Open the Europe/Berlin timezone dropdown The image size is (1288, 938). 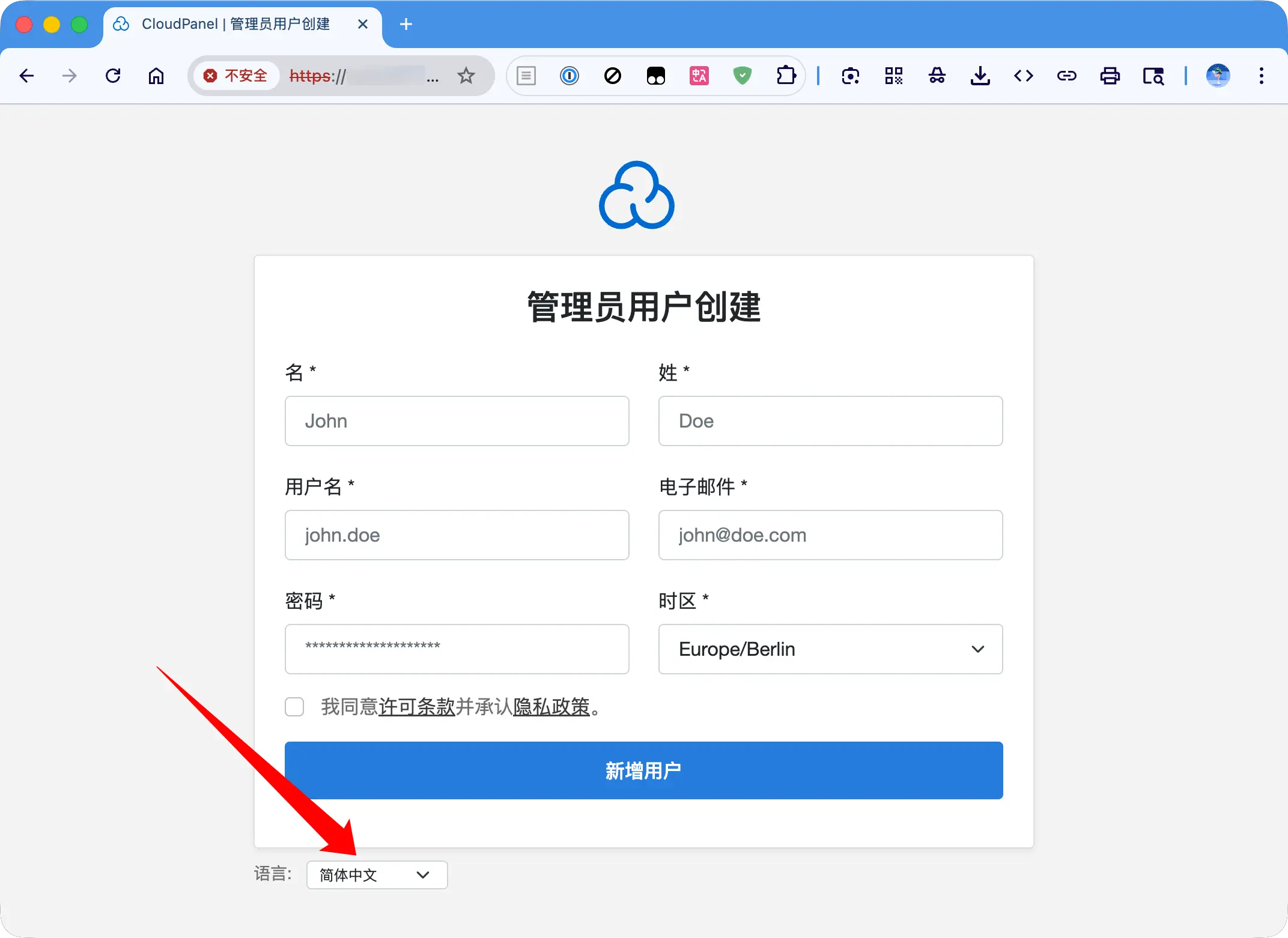830,649
